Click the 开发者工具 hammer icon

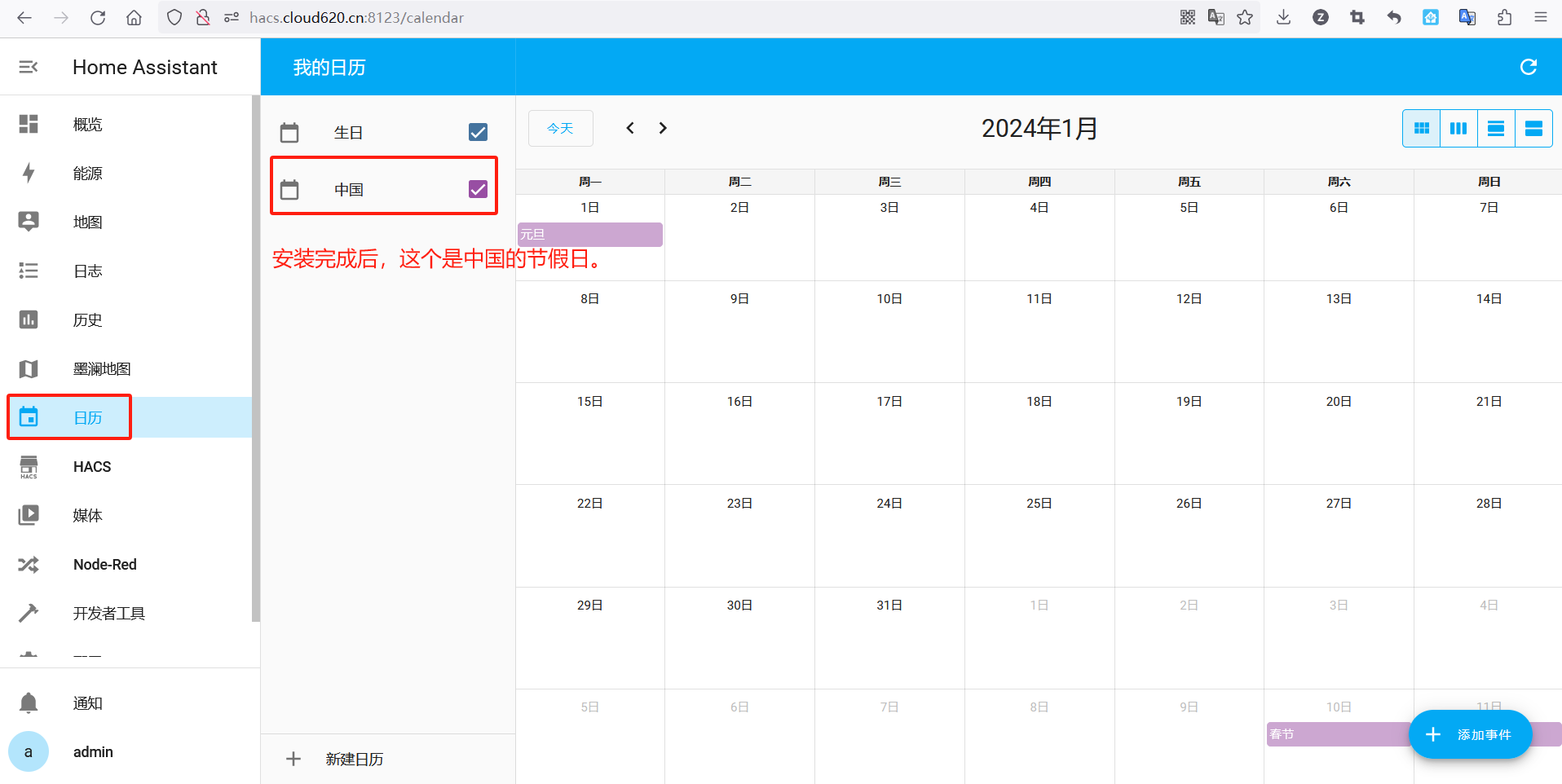(x=29, y=613)
